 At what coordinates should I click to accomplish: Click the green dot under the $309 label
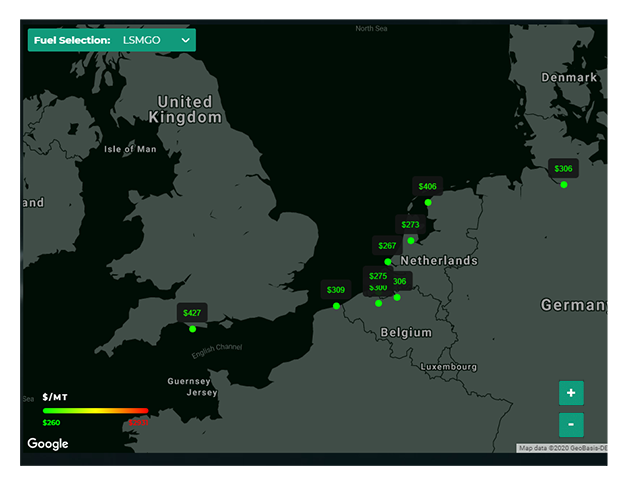click(336, 306)
